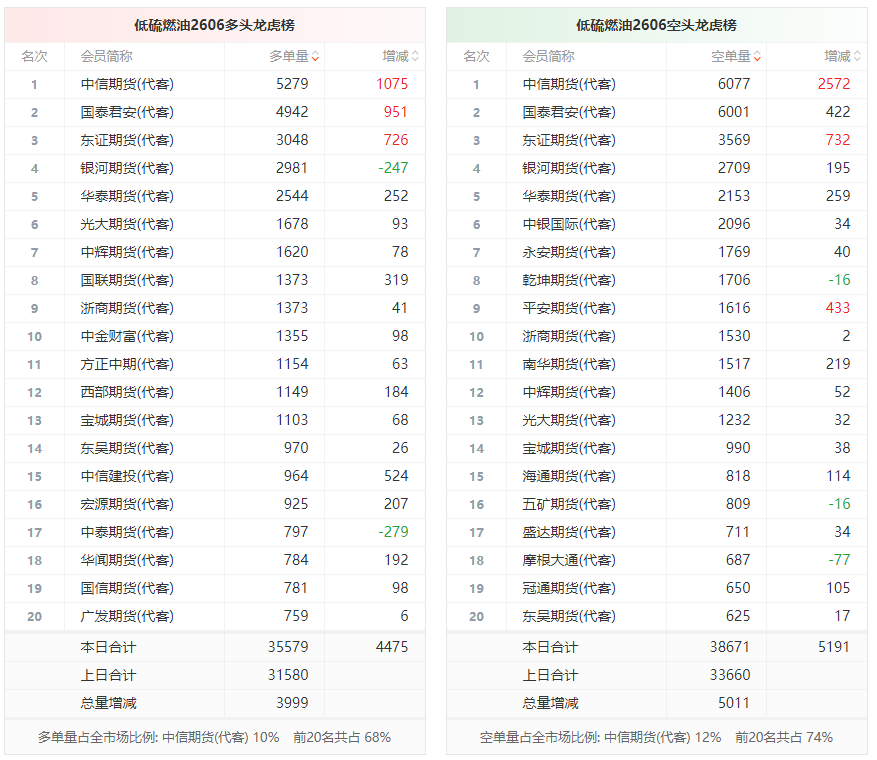Click long volume value 5279
Screen dimensions: 877x760
tap(292, 84)
